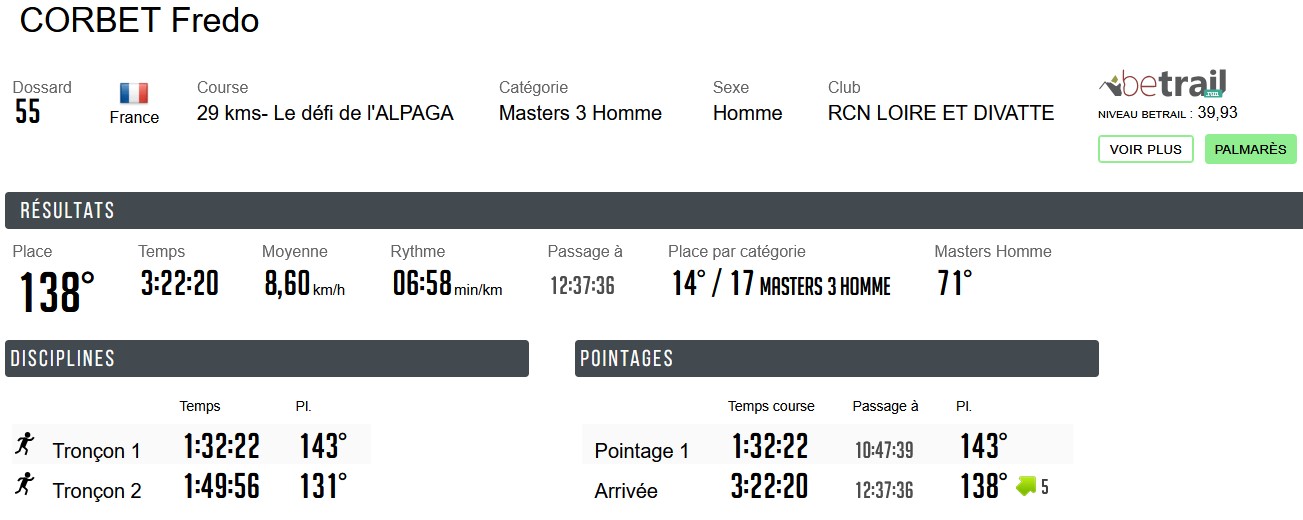The height and width of the screenshot is (520, 1303).
Task: Click the Masters 3 Homme category value
Action: pyautogui.click(x=580, y=113)
